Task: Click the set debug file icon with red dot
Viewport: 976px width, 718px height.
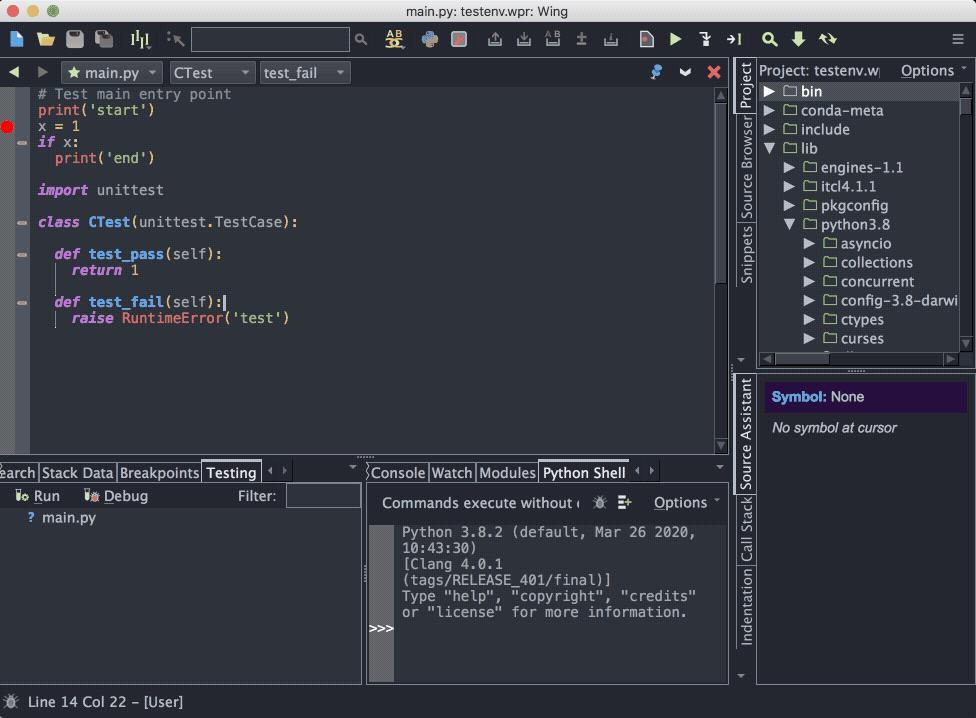Action: click(x=647, y=39)
